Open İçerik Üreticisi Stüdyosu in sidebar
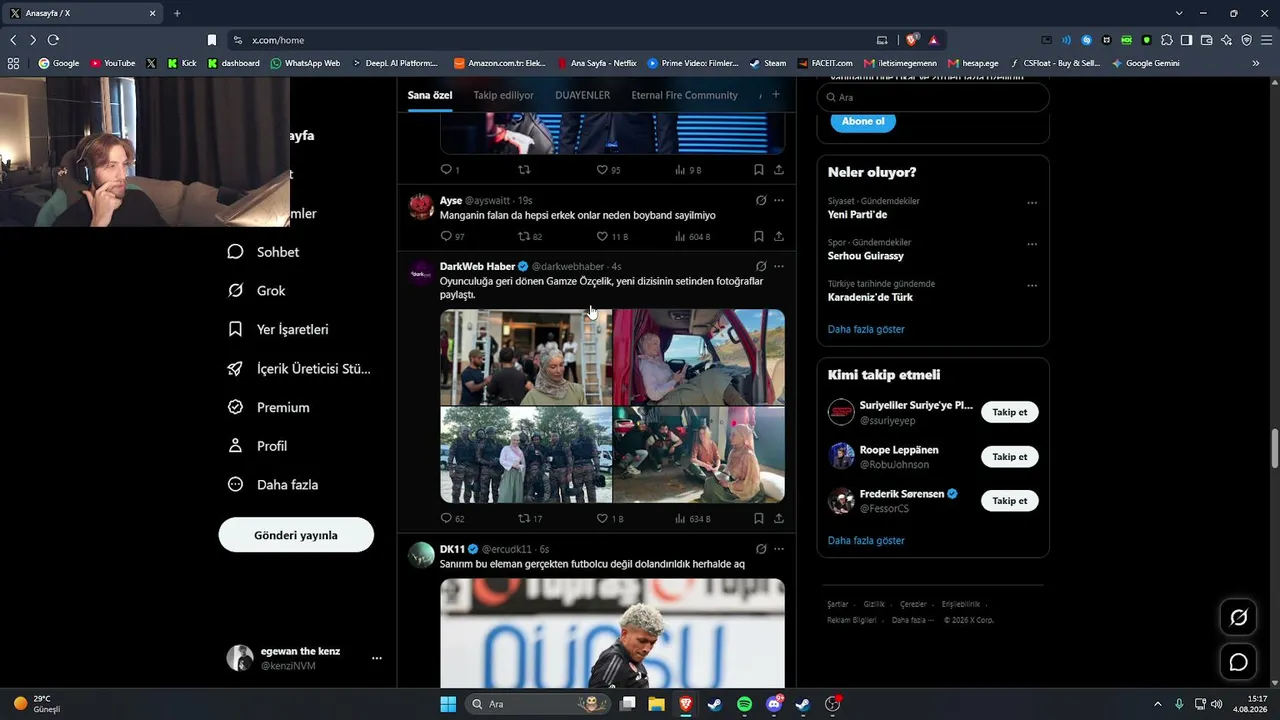The width and height of the screenshot is (1280, 720). click(299, 368)
